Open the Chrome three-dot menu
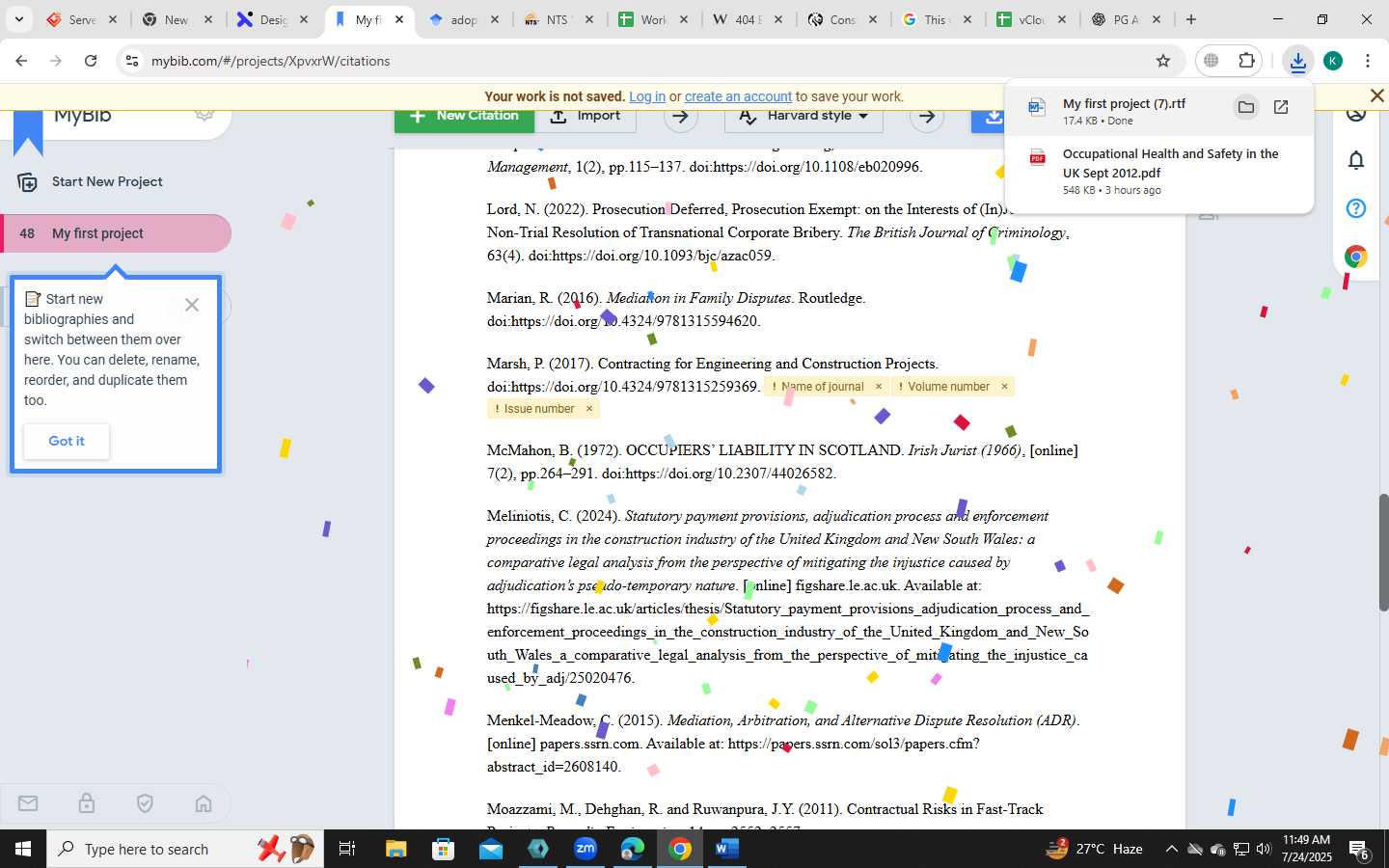Screen dimensions: 1389x868 (1368, 61)
